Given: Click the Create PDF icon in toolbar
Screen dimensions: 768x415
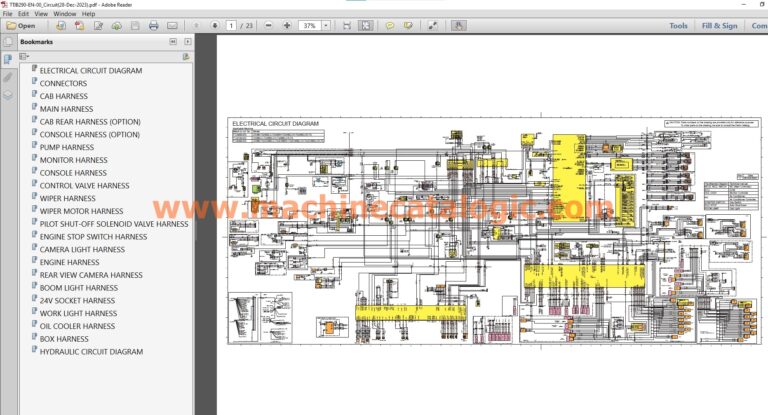Looking at the screenshot, I should point(79,25).
